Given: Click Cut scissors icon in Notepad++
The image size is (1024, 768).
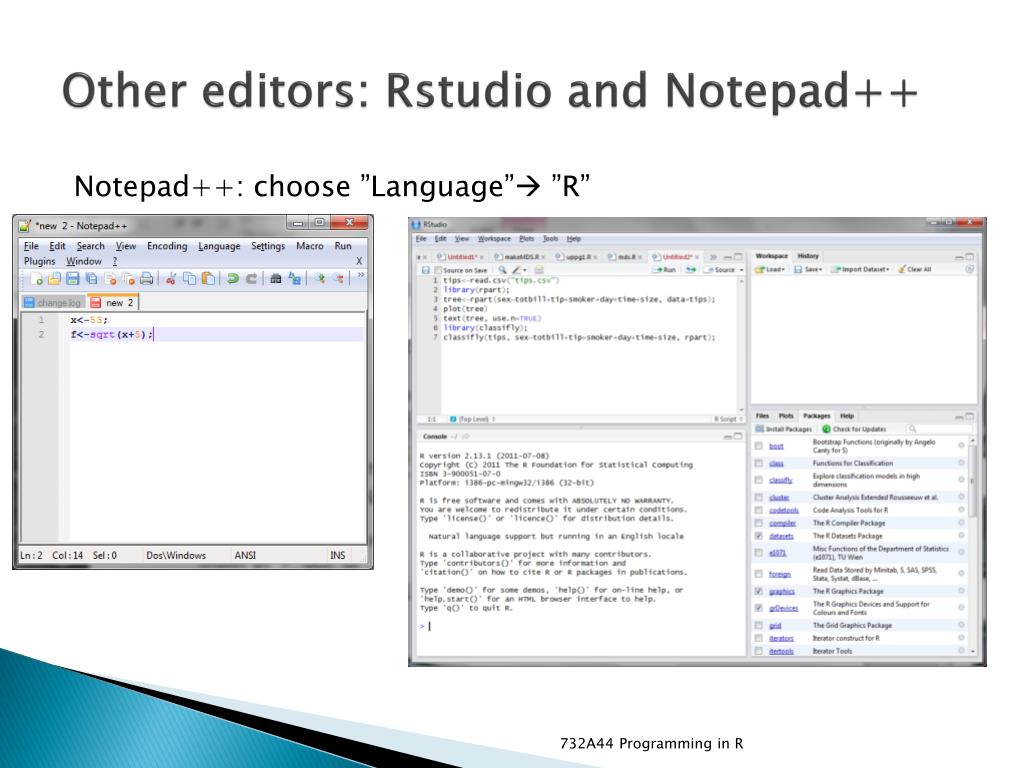Looking at the screenshot, I should tap(171, 280).
